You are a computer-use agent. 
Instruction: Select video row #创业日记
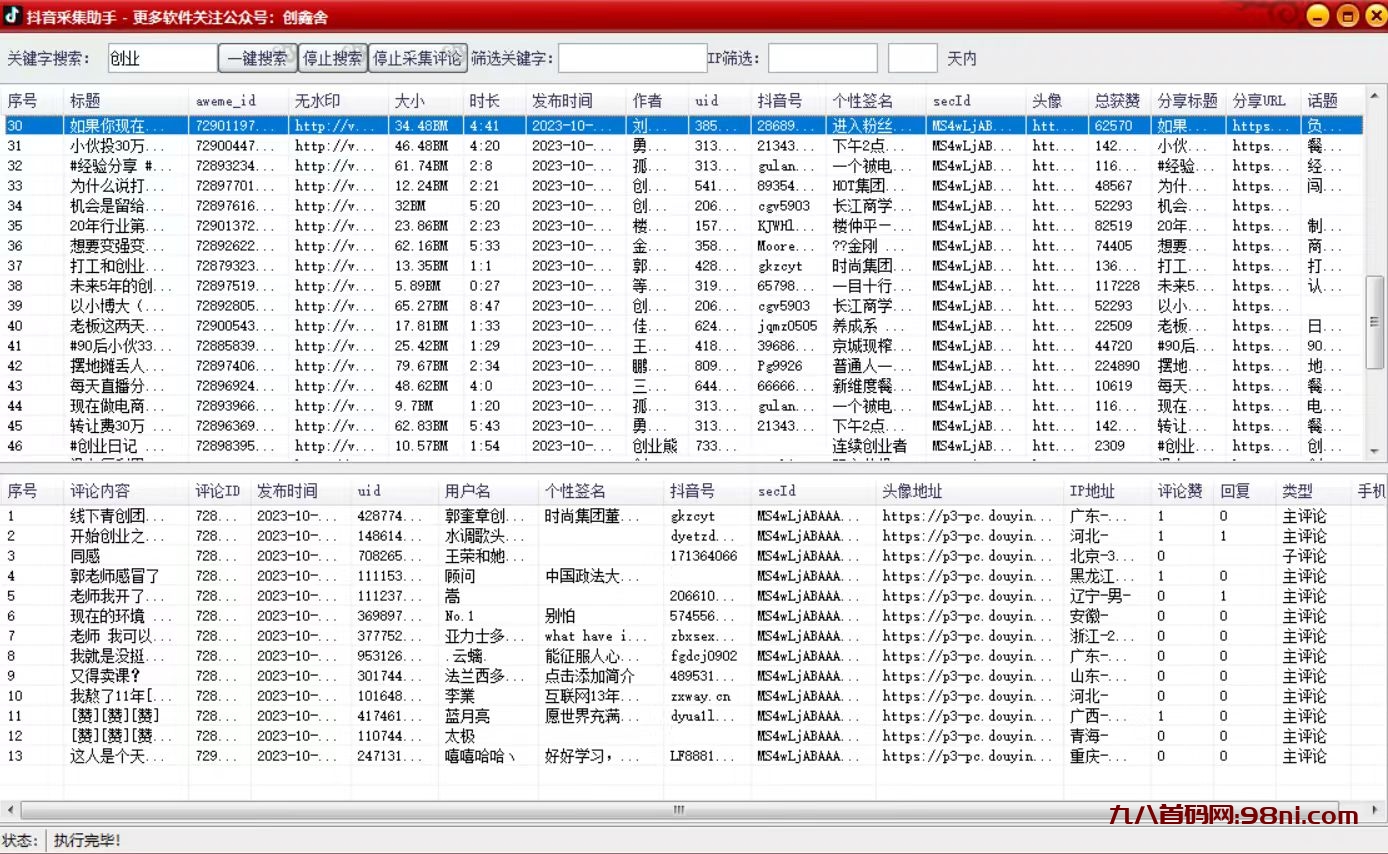click(682, 446)
